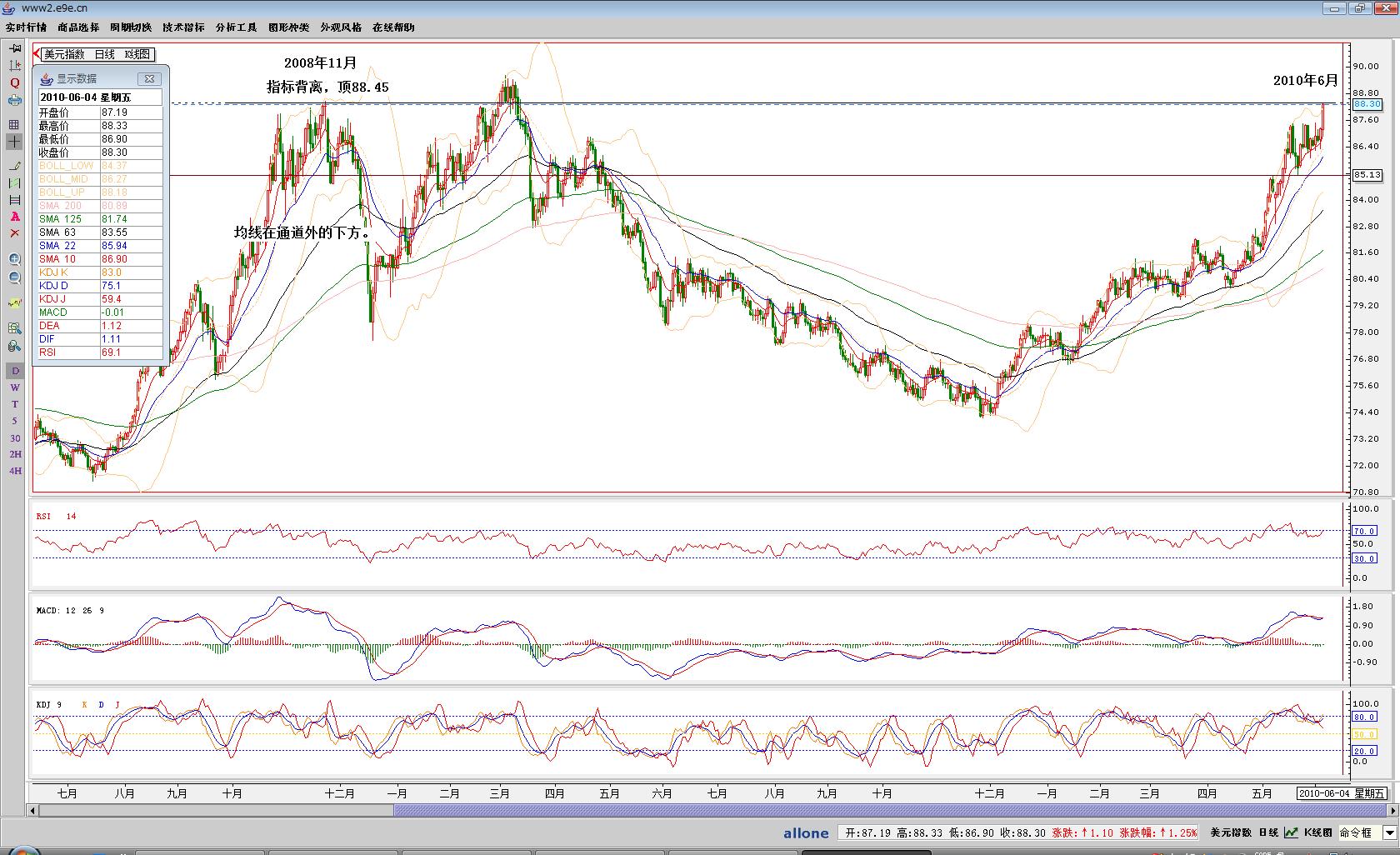Select the red A text annotation tool
This screenshot has width=1400, height=855.
(x=15, y=217)
